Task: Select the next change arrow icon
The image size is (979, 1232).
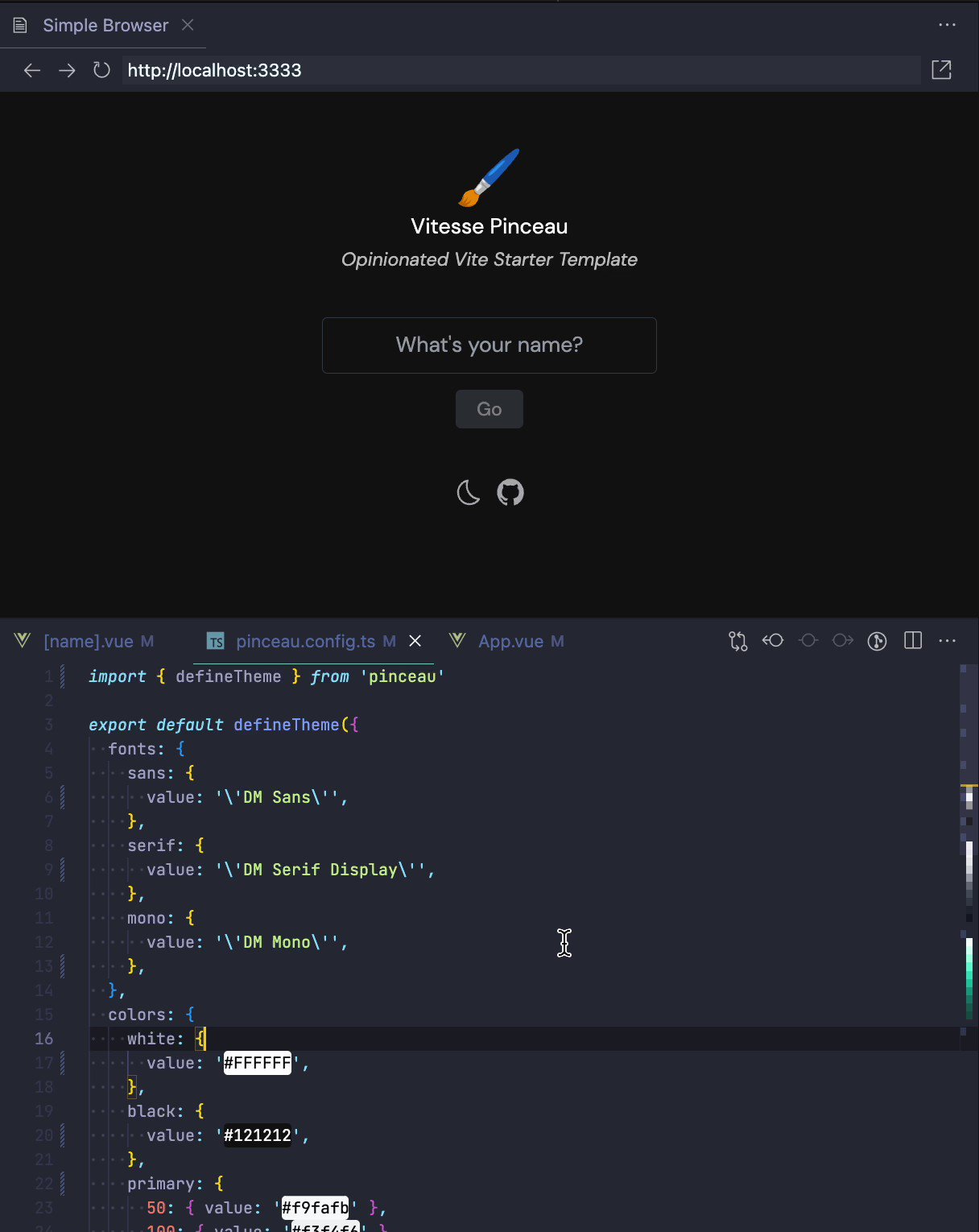Action: 843,641
